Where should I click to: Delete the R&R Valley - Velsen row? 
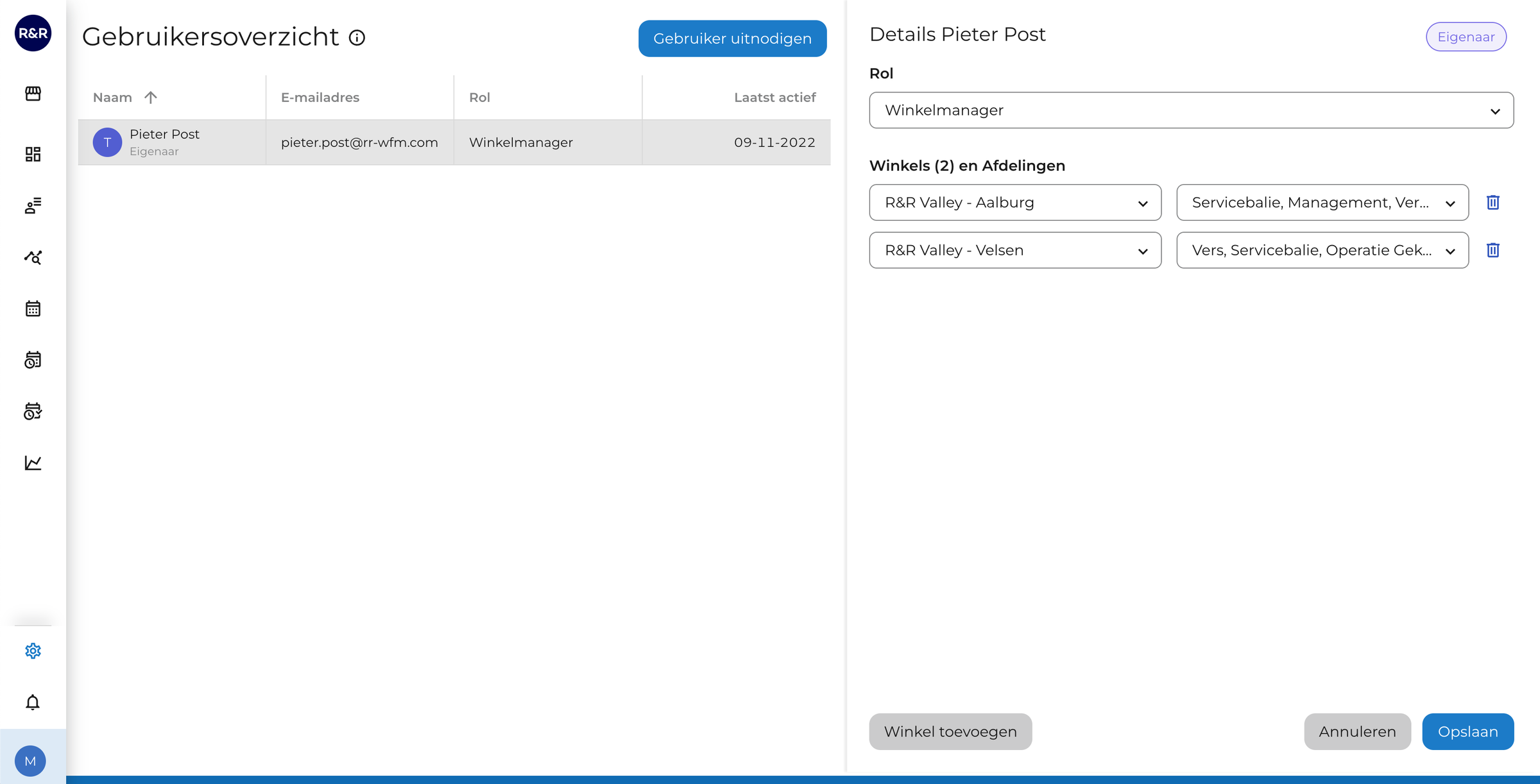coord(1493,250)
